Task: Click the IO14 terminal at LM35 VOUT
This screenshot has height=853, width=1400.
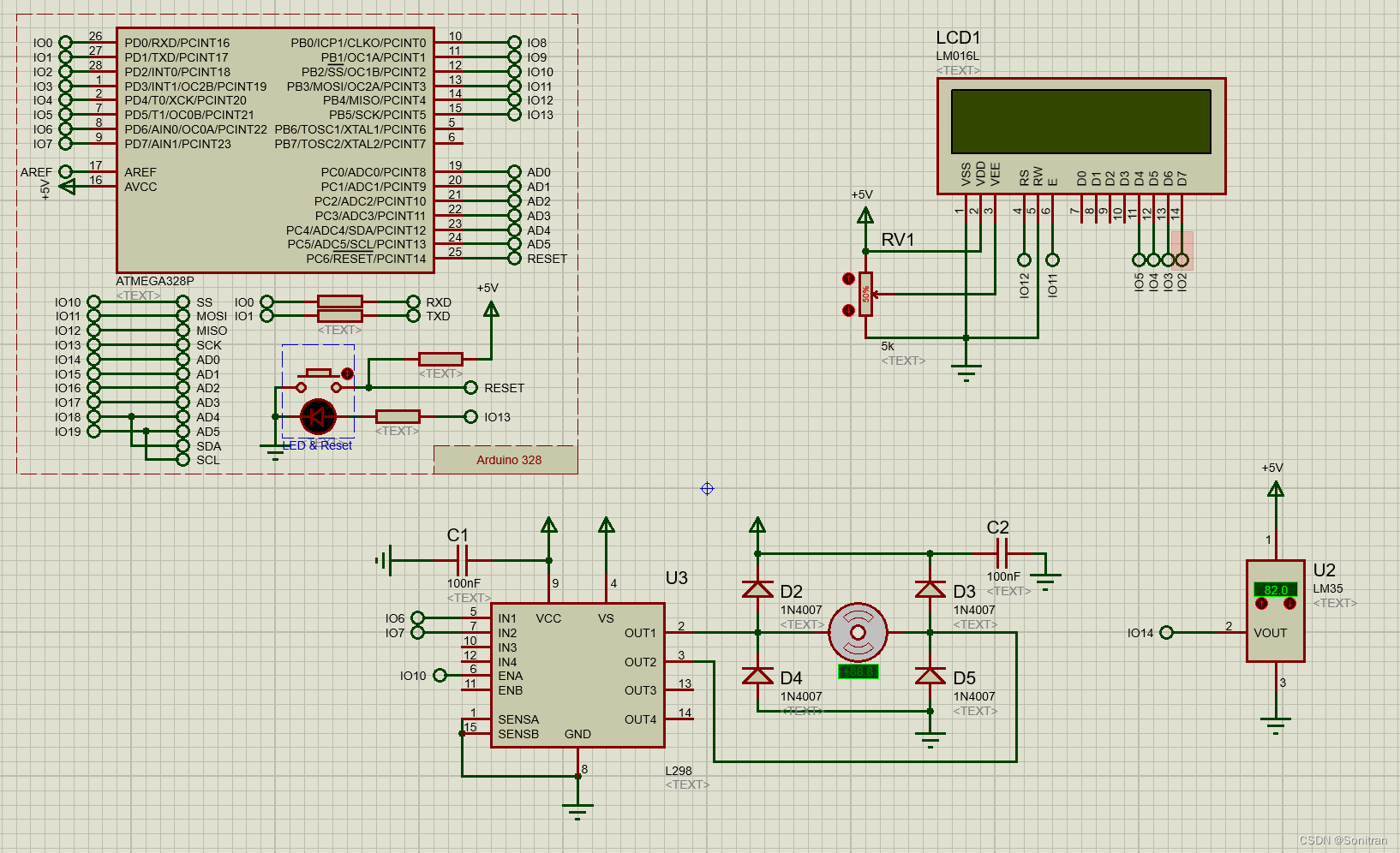Action: [x=1166, y=633]
